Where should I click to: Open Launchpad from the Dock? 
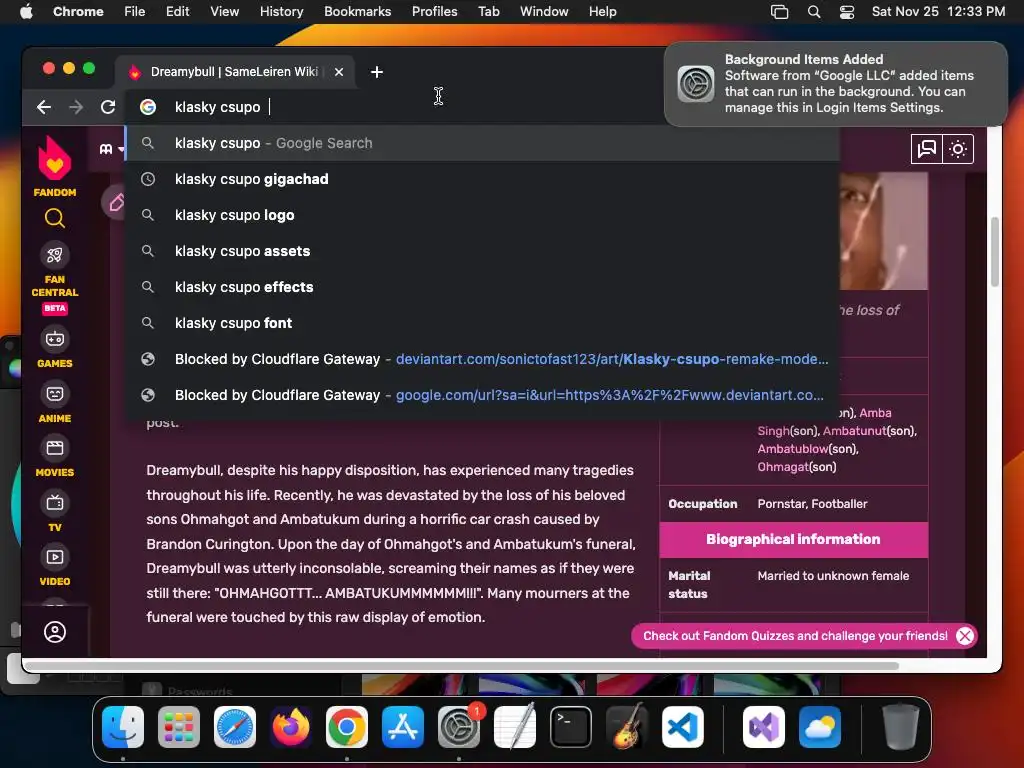179,727
